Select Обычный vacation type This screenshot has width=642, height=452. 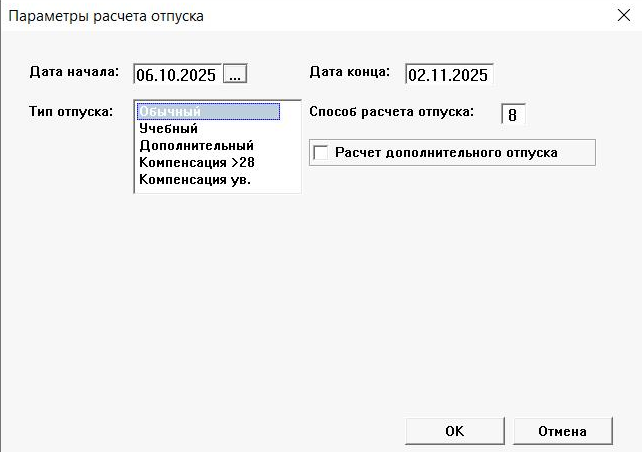tap(171, 111)
